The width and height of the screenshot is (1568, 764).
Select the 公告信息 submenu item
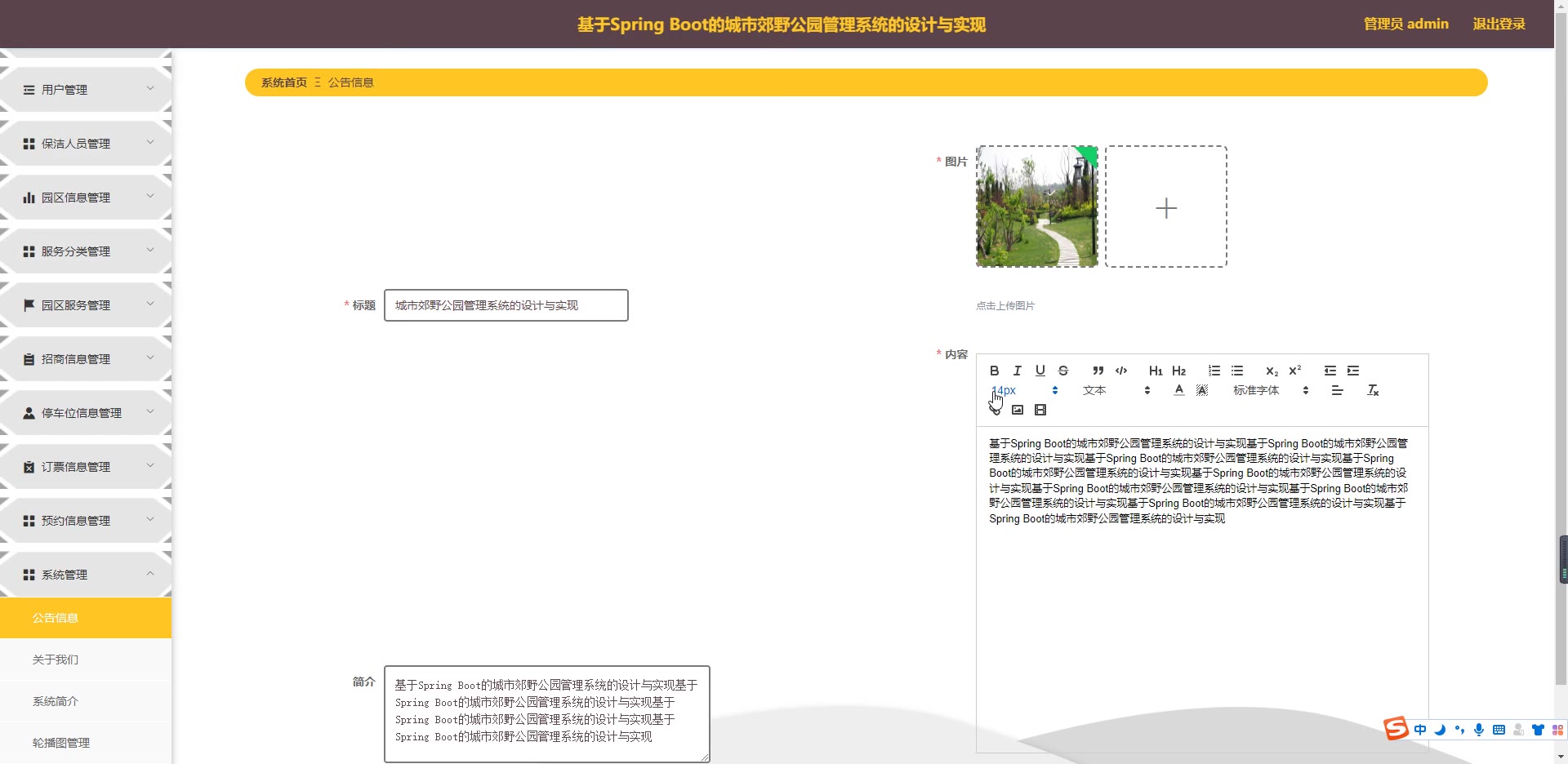tap(86, 618)
